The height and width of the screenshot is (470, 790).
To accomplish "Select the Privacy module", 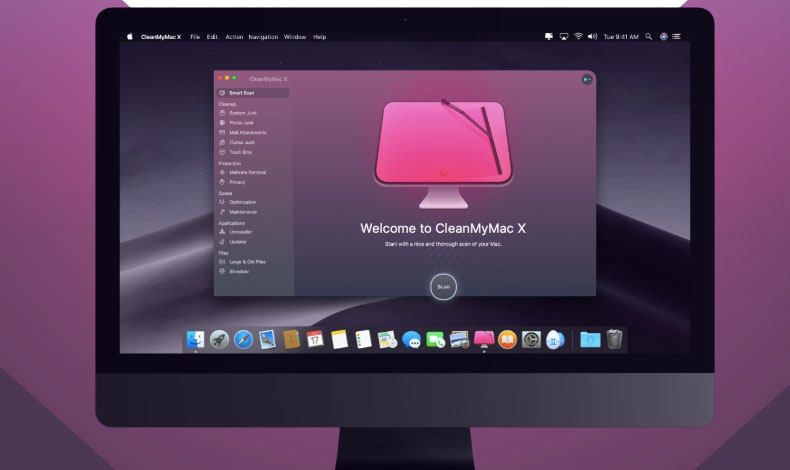I will click(x=237, y=182).
